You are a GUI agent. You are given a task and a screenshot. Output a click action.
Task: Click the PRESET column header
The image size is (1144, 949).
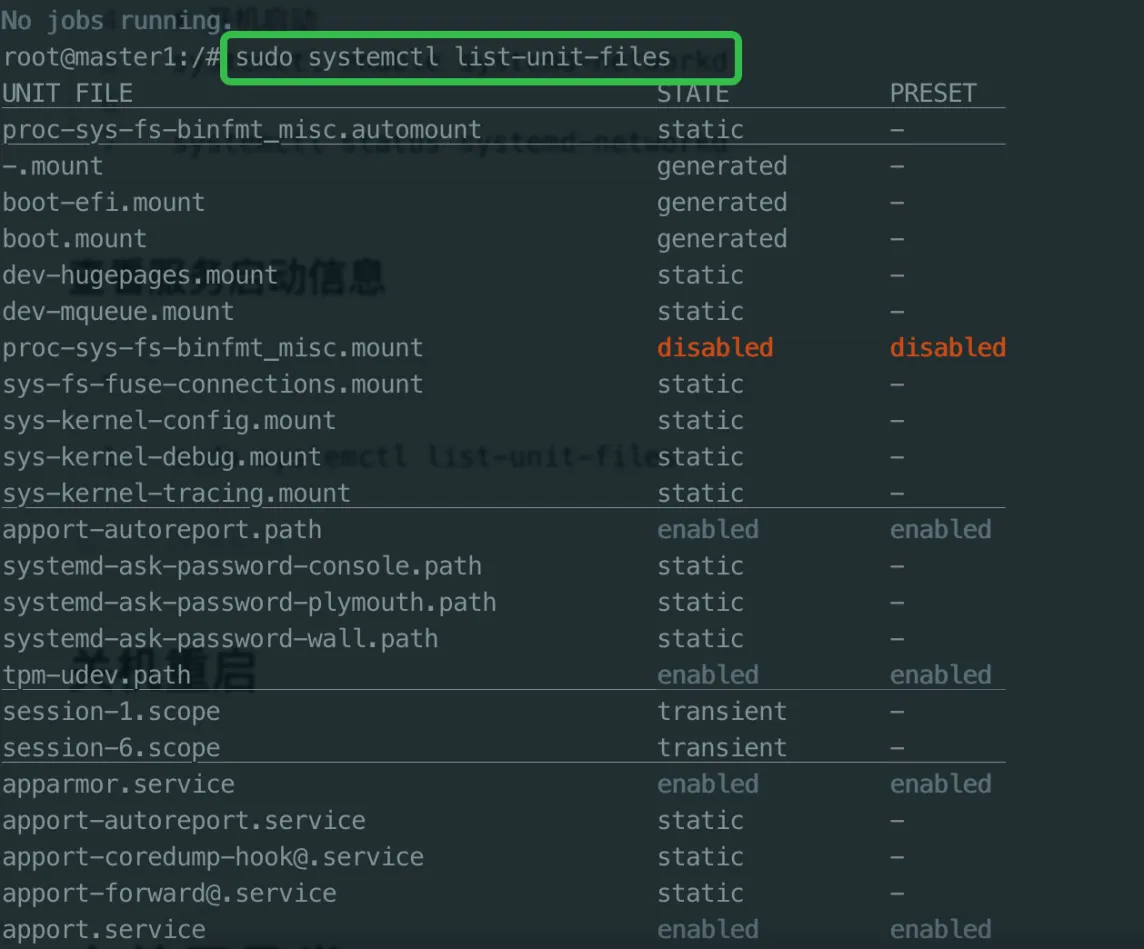pyautogui.click(x=933, y=93)
